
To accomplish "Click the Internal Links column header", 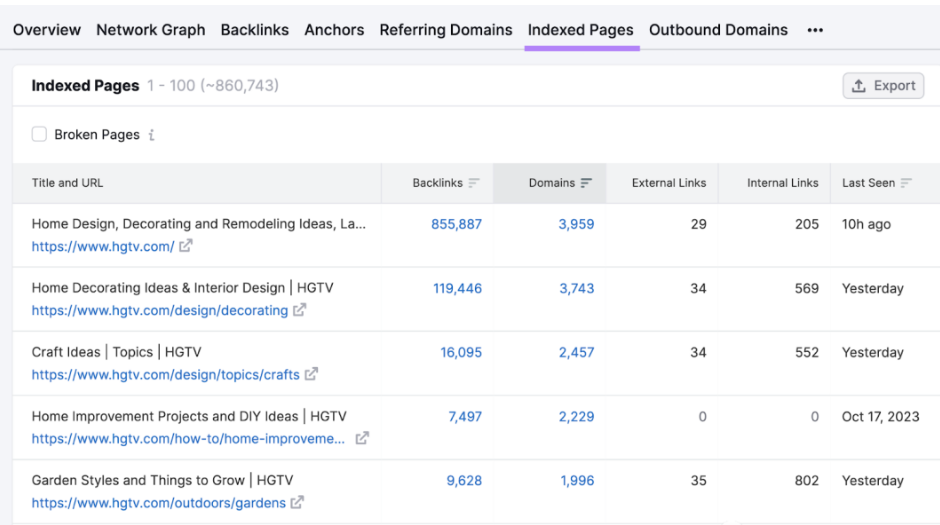I will point(782,183).
